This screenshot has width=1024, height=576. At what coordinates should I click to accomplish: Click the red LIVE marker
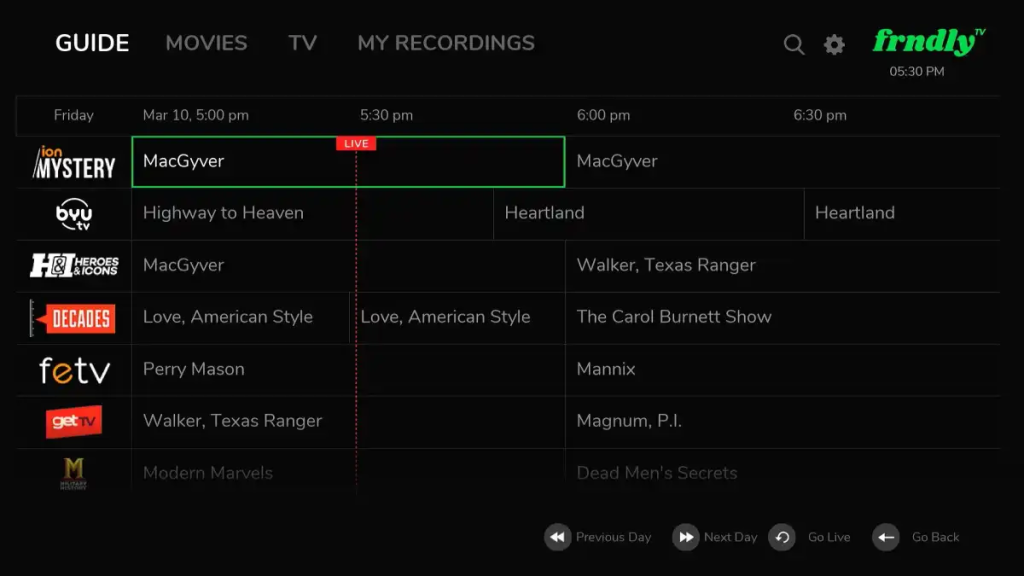coord(356,144)
